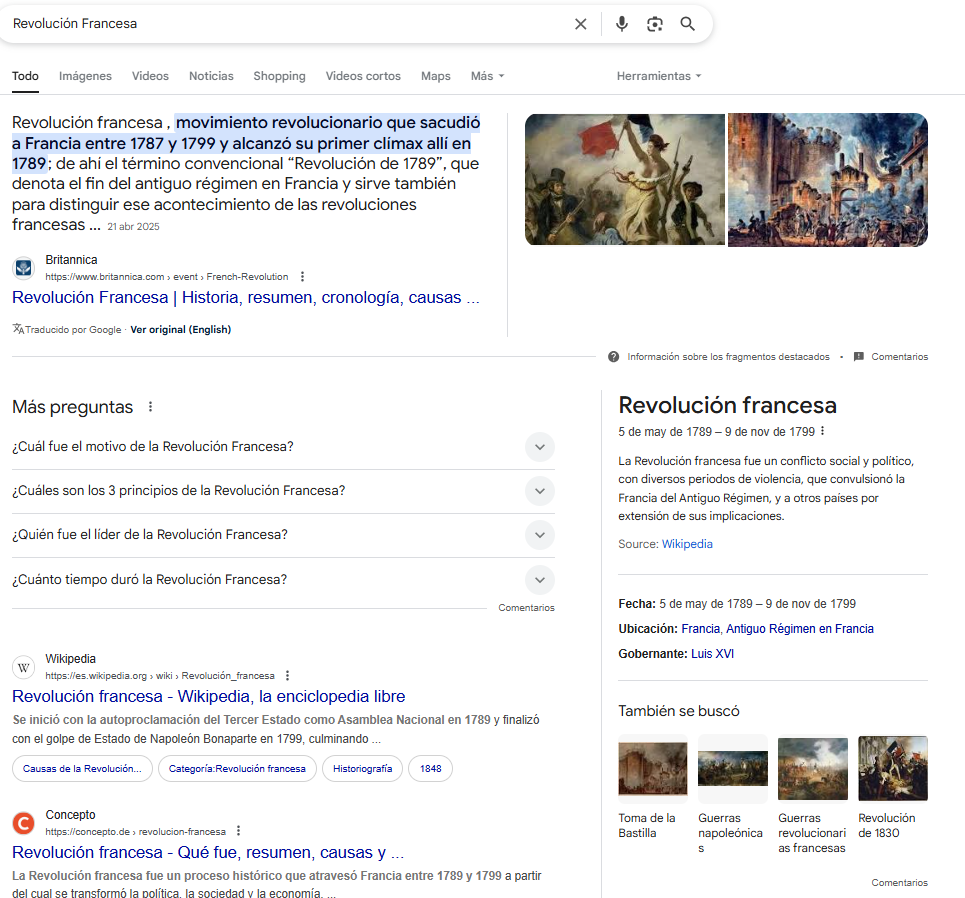This screenshot has width=965, height=898.
Task: Open image search with camera lens icon
Action: [655, 24]
